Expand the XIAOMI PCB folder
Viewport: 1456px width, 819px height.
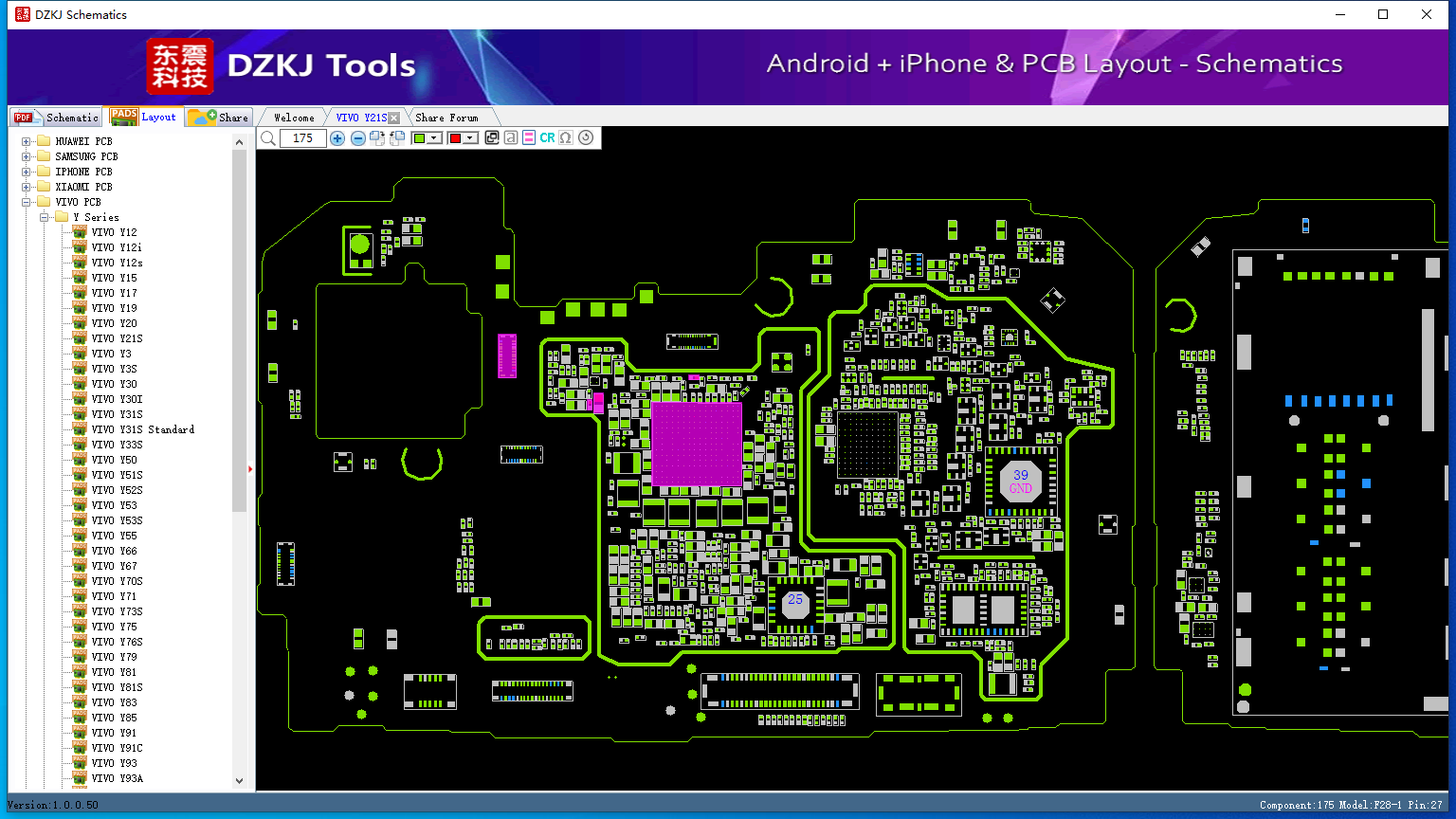(x=26, y=187)
